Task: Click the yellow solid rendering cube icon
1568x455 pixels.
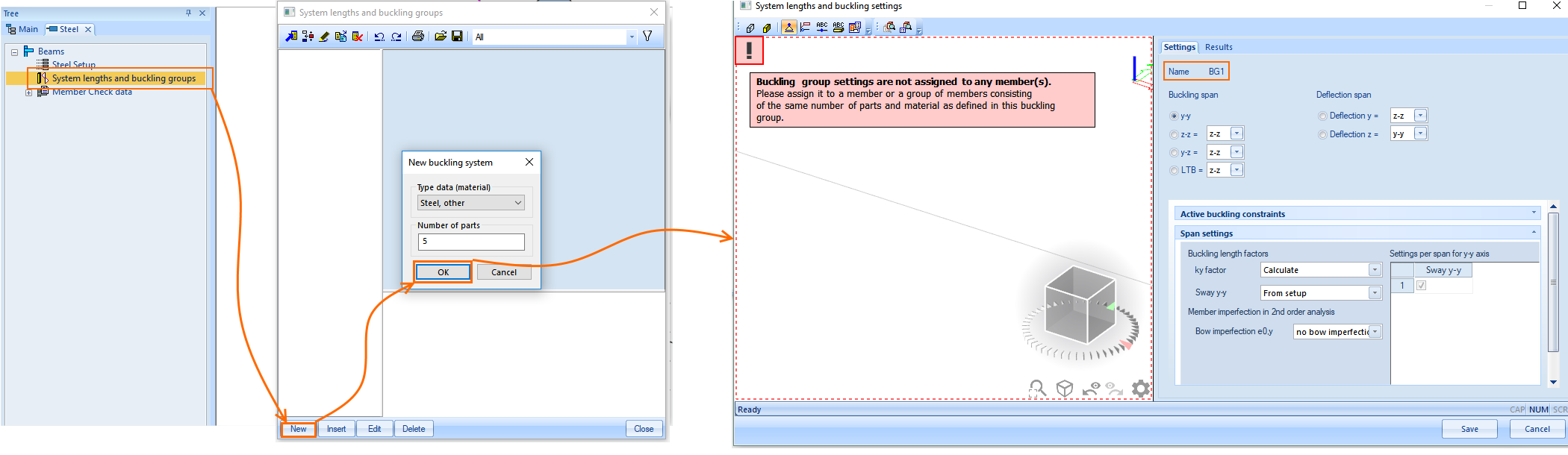Action: coord(767,28)
